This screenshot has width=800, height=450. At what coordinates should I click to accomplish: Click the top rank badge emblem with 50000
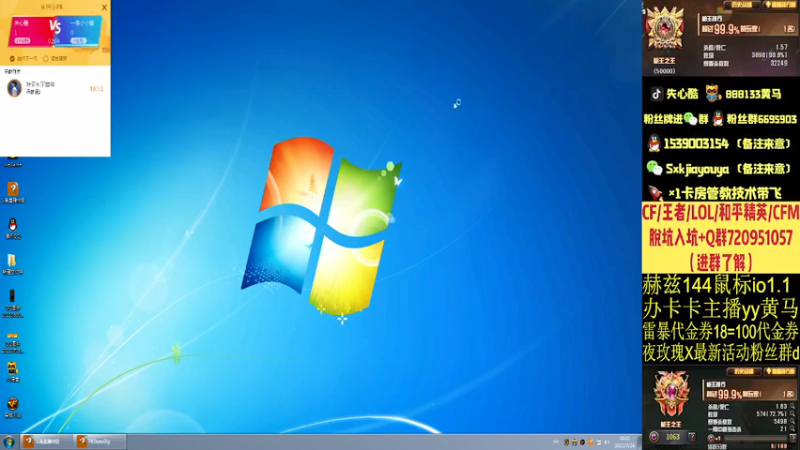tap(664, 28)
